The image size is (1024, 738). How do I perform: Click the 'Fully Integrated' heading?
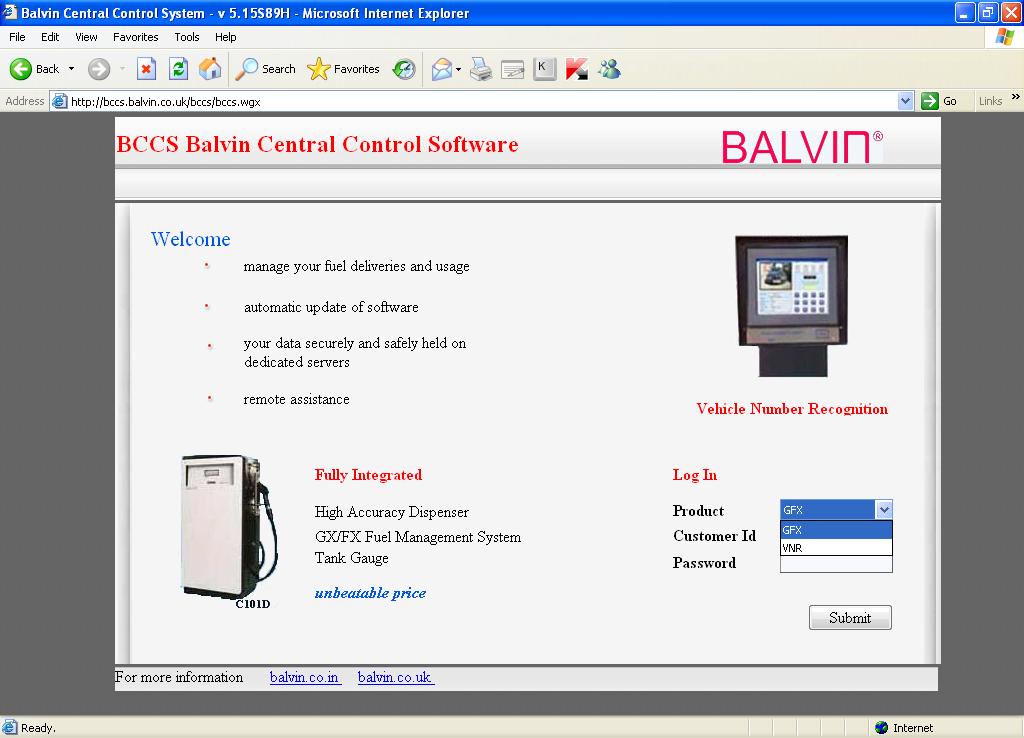(368, 475)
